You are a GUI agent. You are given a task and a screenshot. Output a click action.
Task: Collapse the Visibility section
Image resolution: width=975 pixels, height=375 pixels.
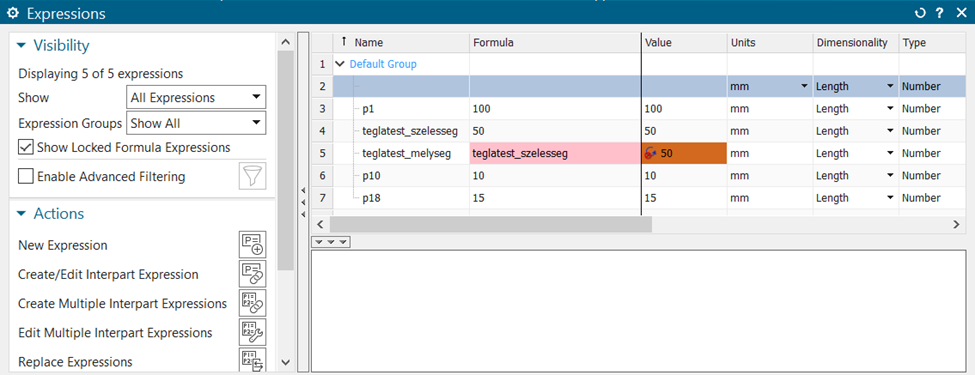pyautogui.click(x=22, y=45)
